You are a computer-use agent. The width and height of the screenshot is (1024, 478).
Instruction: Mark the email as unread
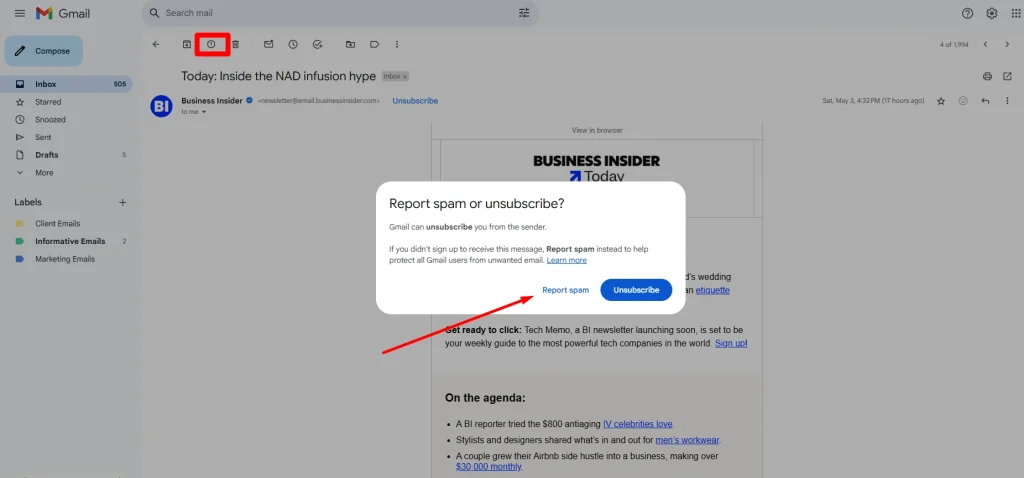tap(268, 44)
